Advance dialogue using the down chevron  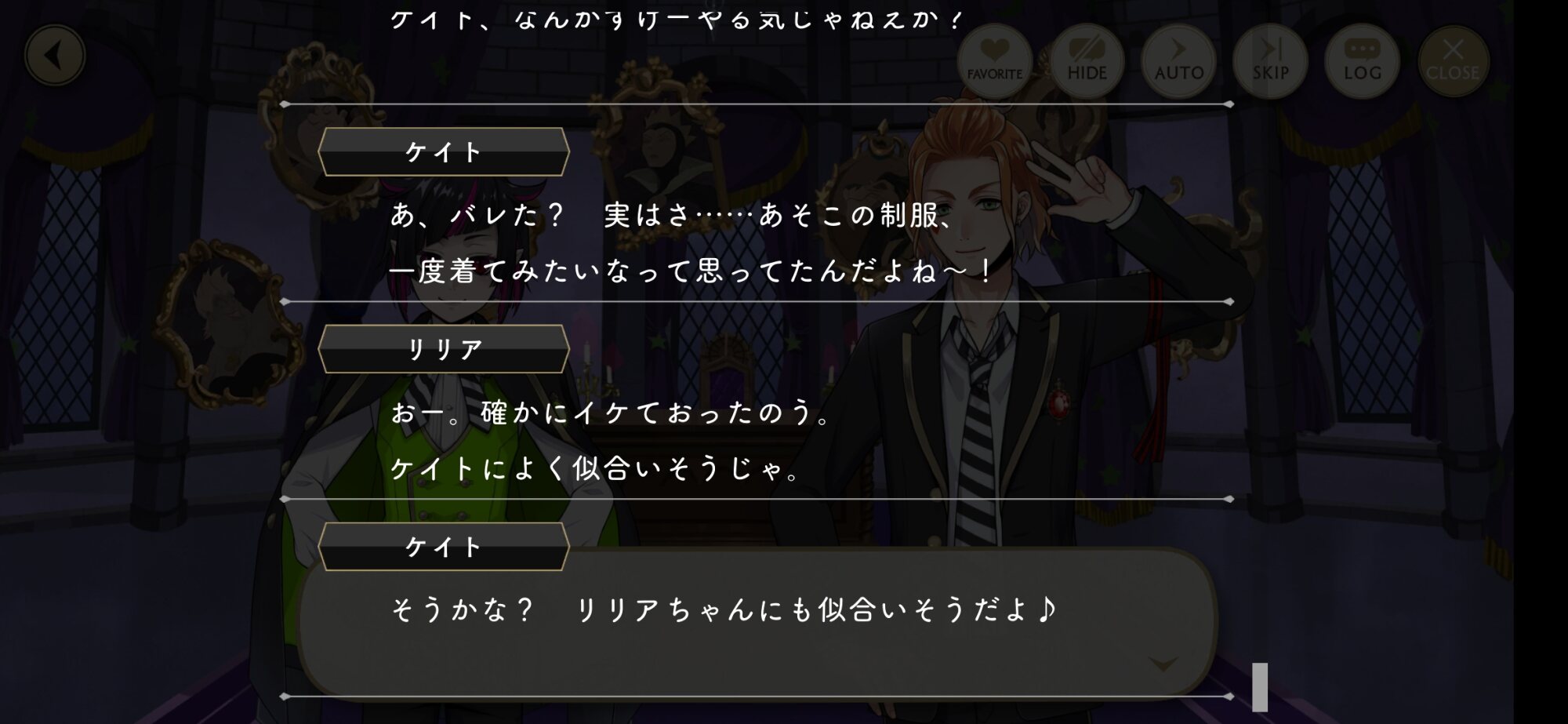pos(1163,664)
